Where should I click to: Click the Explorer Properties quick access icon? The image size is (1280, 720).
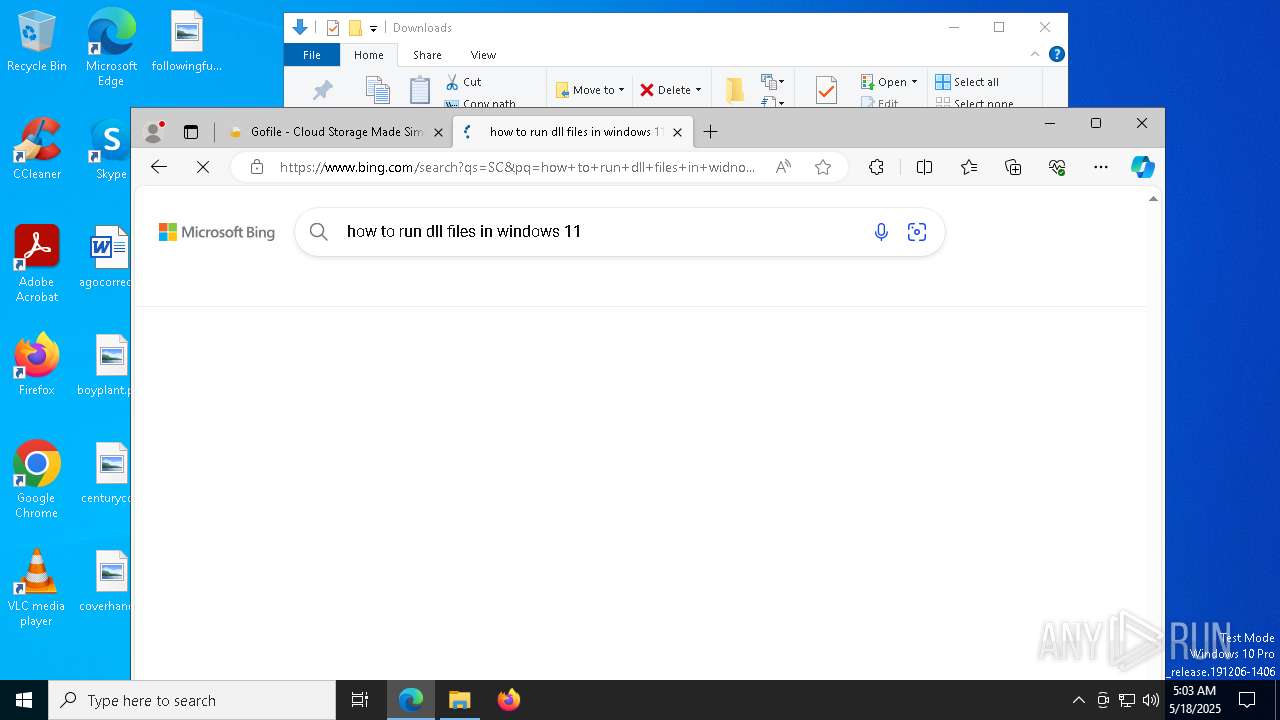(x=333, y=28)
